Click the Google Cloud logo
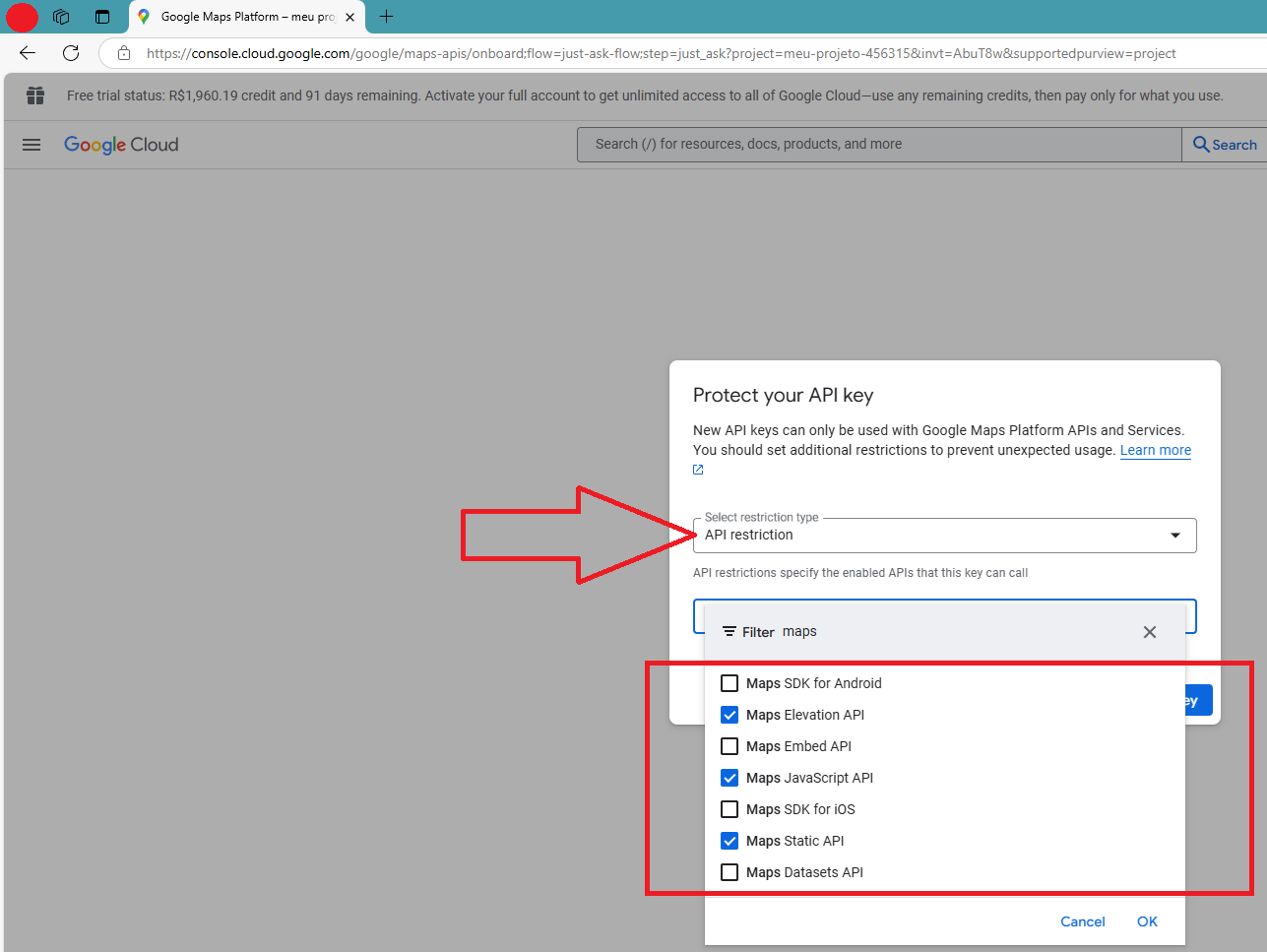This screenshot has height=952, width=1267. (x=120, y=144)
